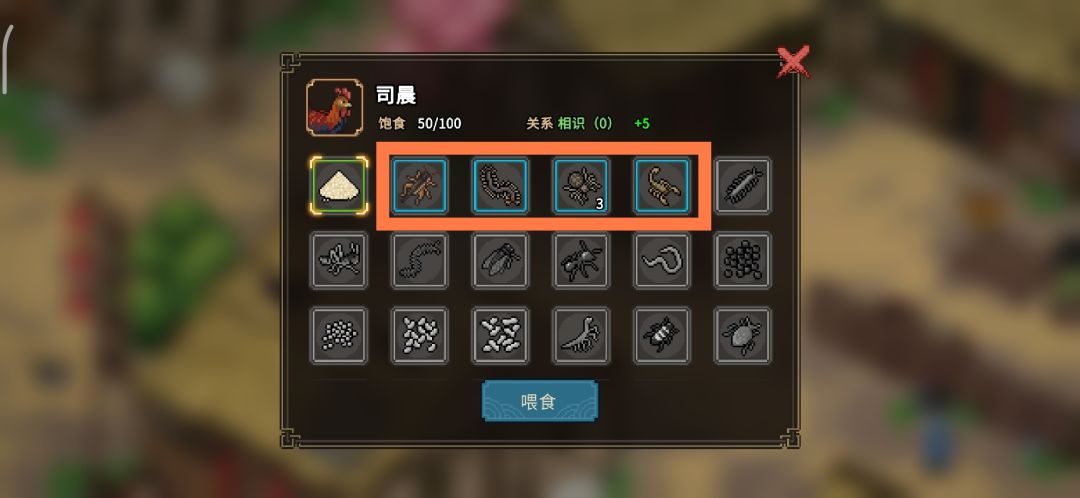
Task: Click the greyed pill bug slot in the first row
Action: click(742, 185)
